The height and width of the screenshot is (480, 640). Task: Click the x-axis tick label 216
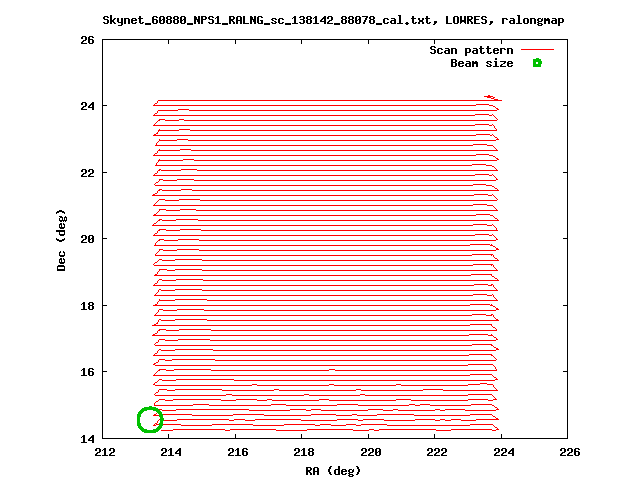(x=238, y=452)
